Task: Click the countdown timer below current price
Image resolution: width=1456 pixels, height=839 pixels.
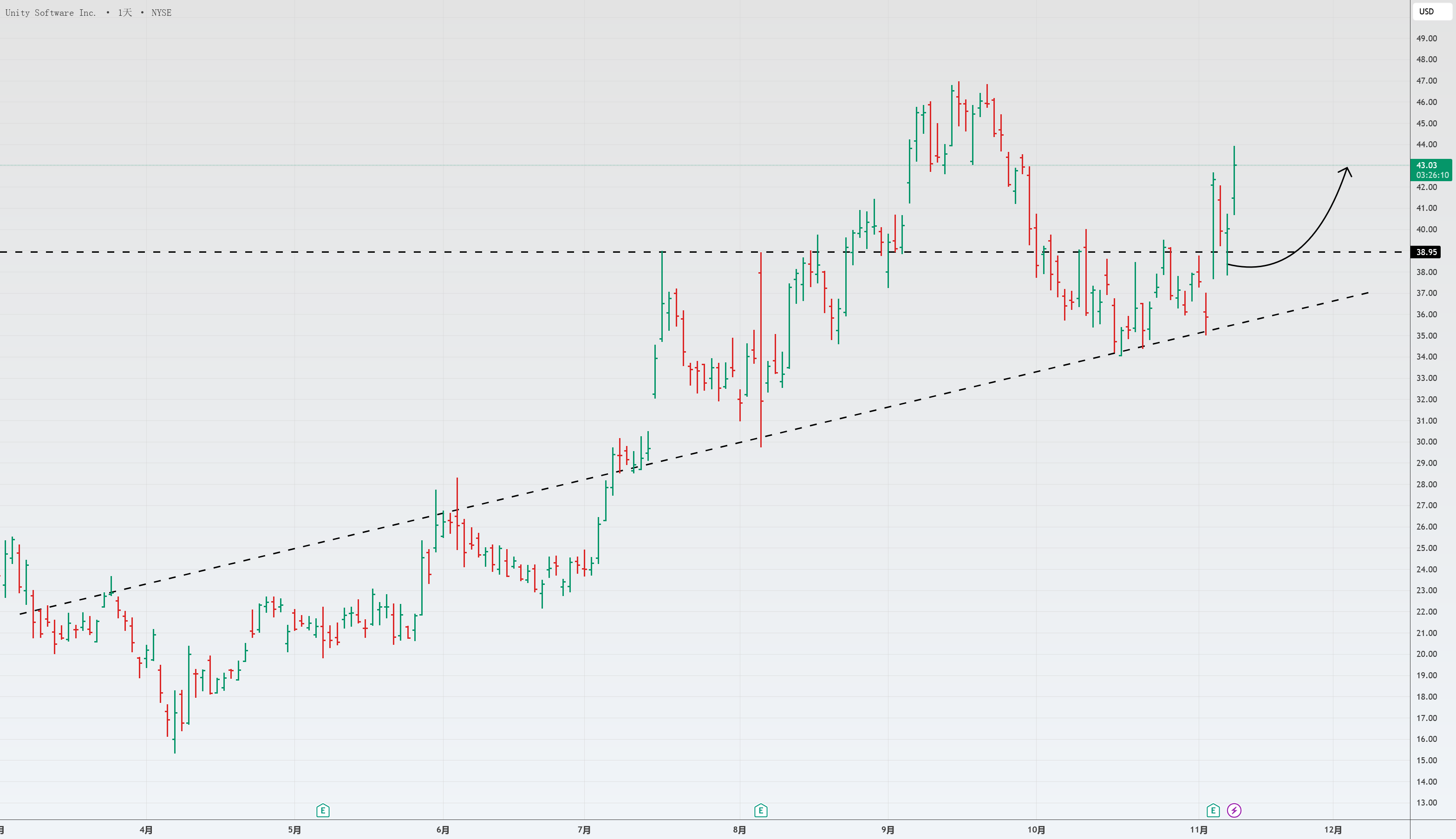Action: (x=1434, y=175)
